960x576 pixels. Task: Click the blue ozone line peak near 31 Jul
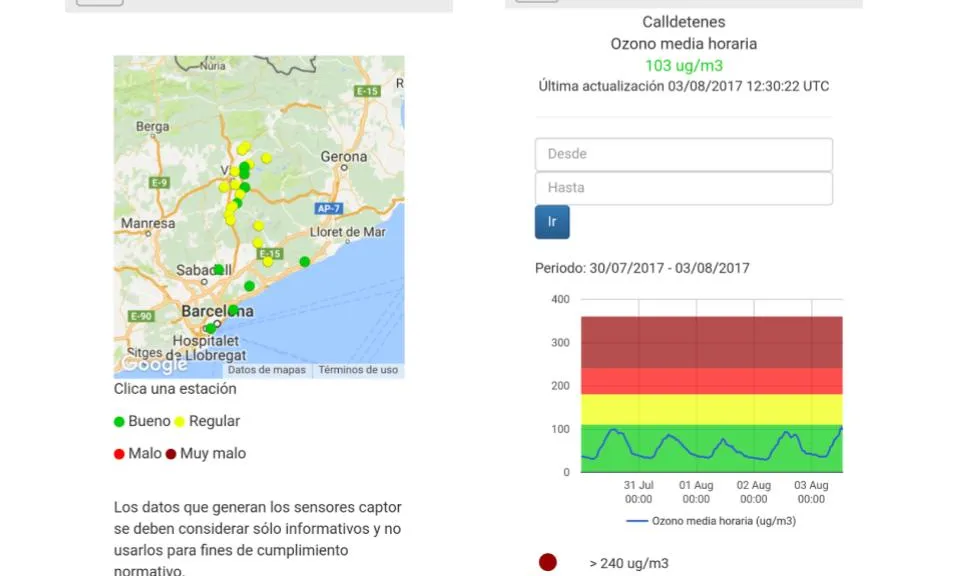coord(614,431)
